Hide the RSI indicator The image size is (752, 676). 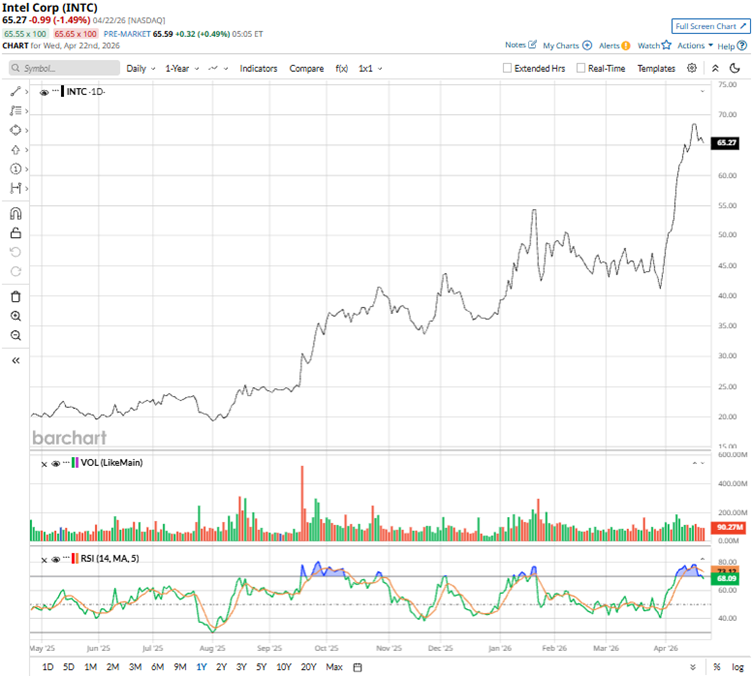(56, 559)
